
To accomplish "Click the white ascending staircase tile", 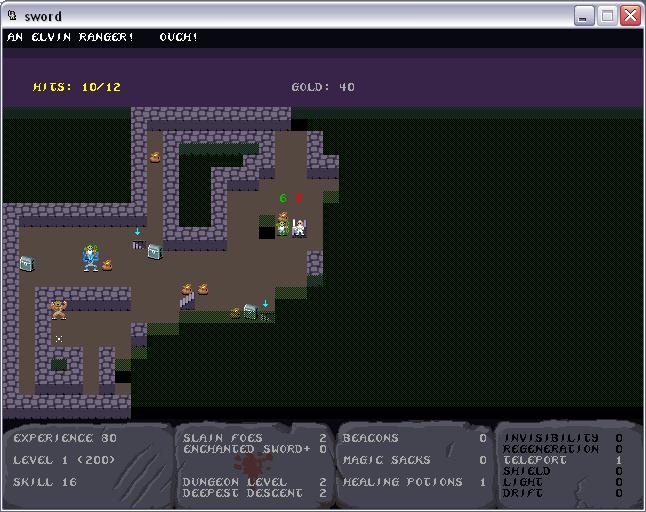I will pos(187,300).
